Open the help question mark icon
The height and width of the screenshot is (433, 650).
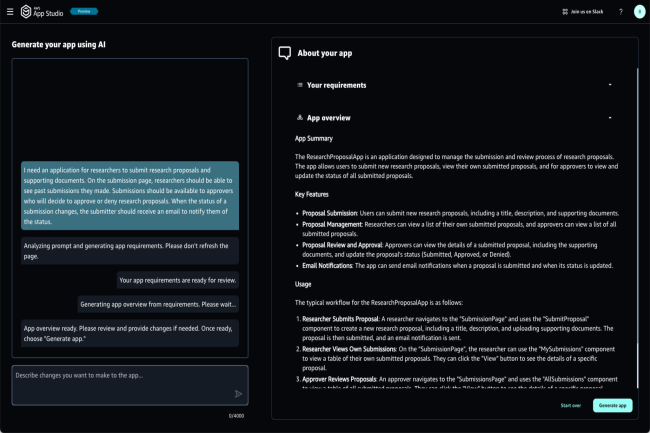point(620,12)
